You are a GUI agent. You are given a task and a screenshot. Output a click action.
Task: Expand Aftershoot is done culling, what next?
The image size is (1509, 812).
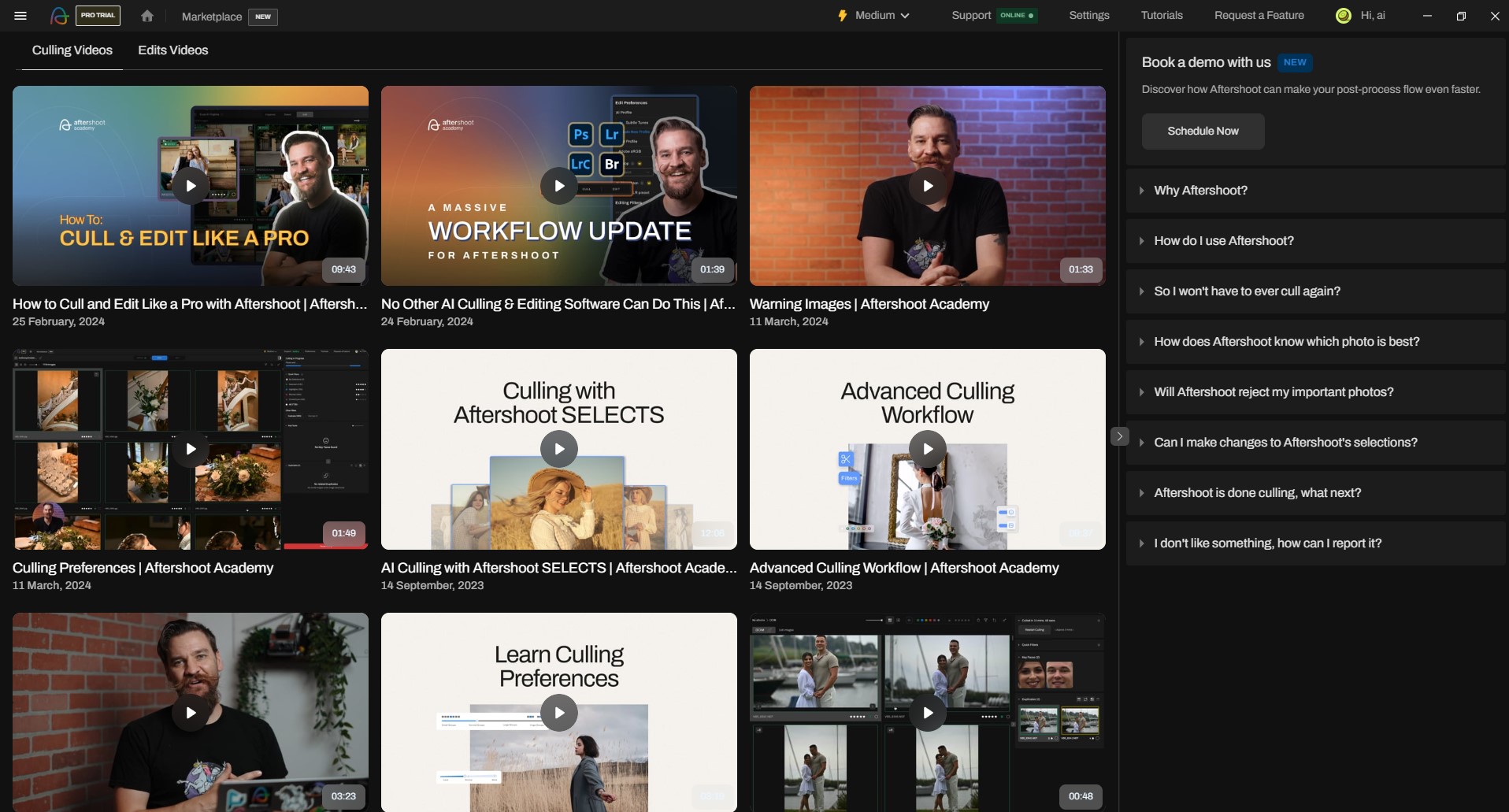(1315, 493)
